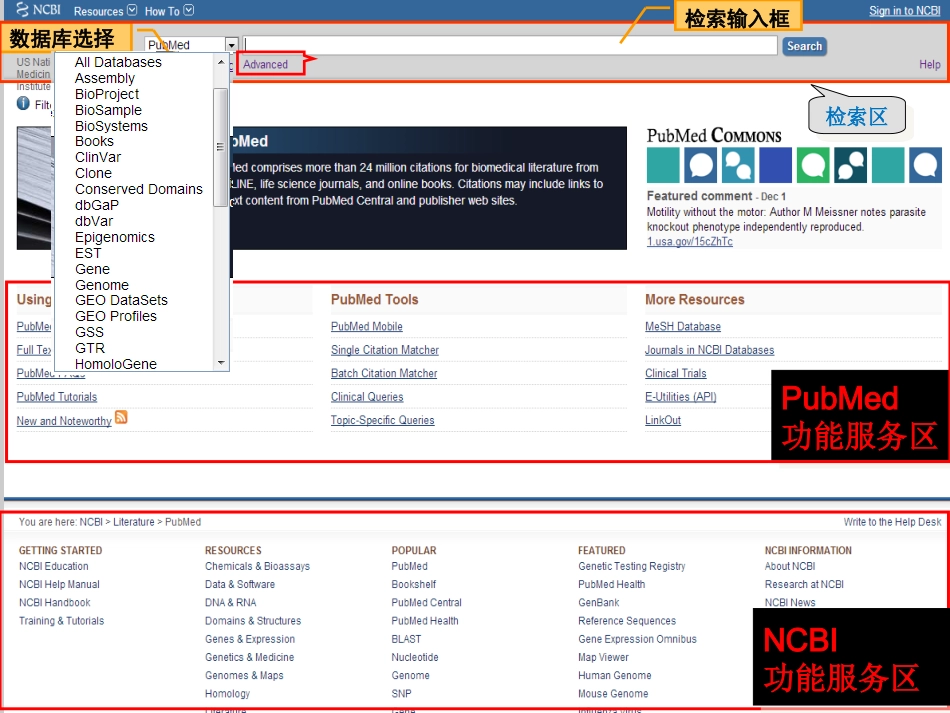Click the search query input field
Image resolution: width=950 pixels, height=713 pixels.
point(510,45)
